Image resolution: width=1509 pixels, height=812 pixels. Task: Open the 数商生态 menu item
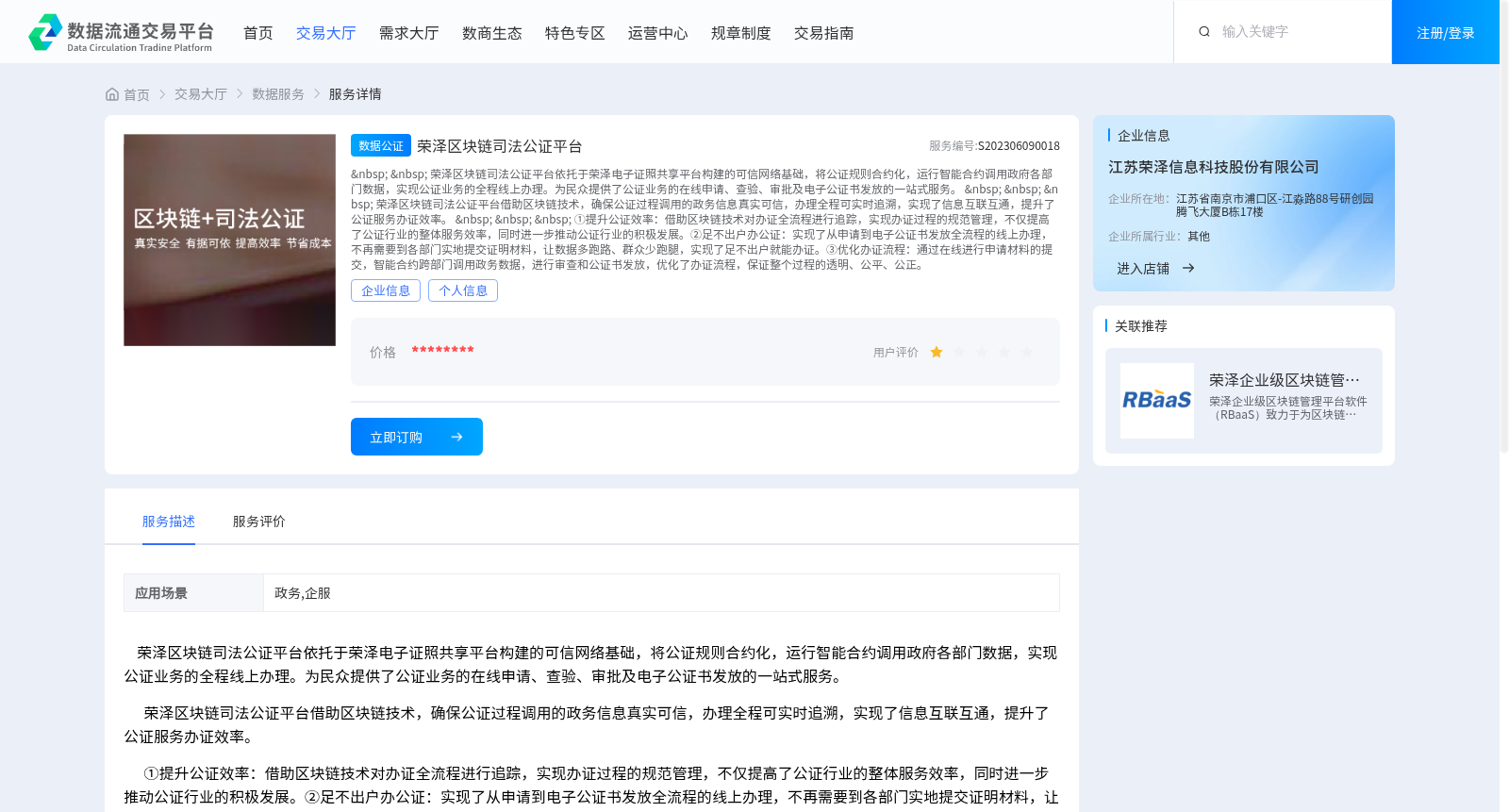pos(492,33)
